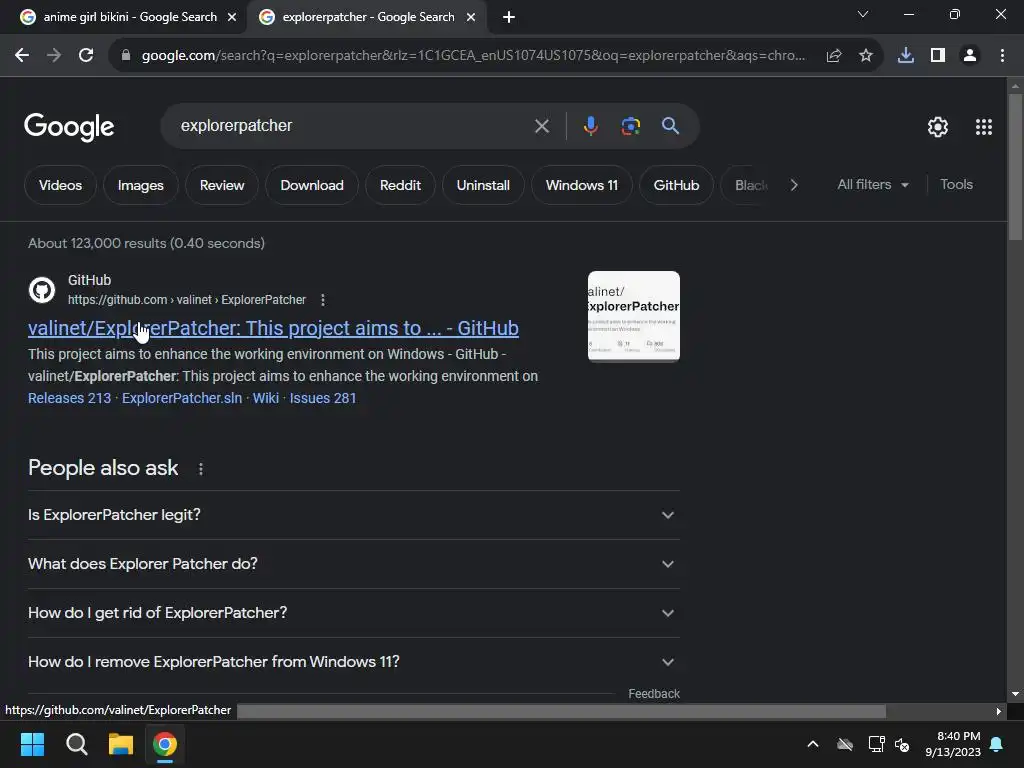The image size is (1024, 768).
Task: Open About this section for People also ask
Action: point(200,469)
